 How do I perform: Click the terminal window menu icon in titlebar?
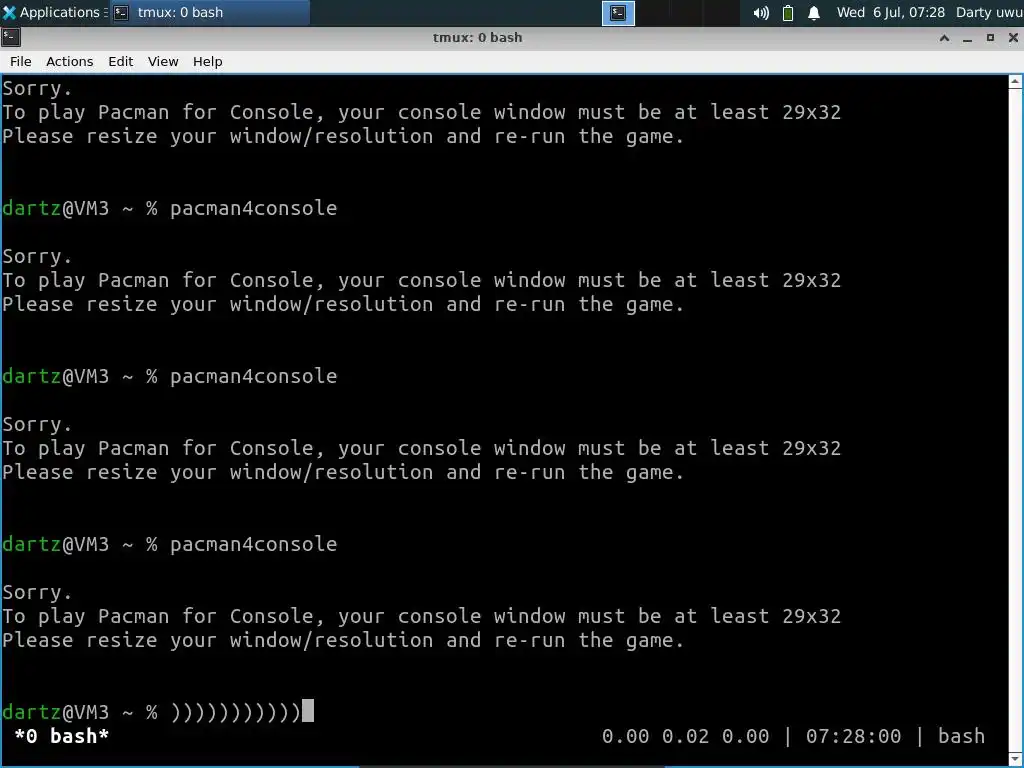click(10, 37)
